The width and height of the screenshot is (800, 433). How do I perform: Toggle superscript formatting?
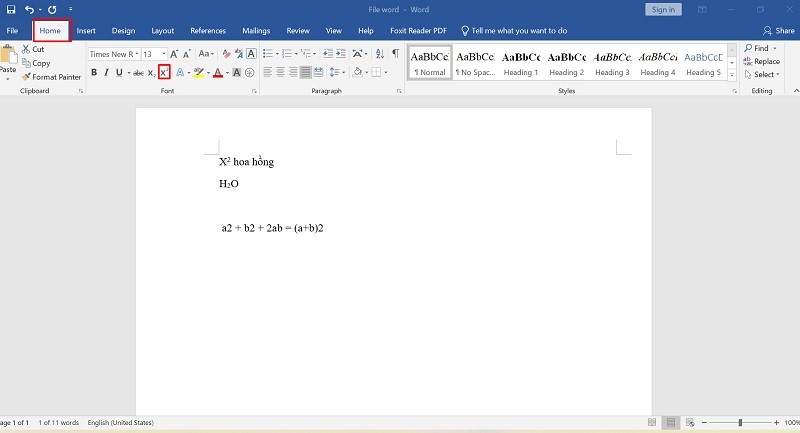[x=164, y=72]
